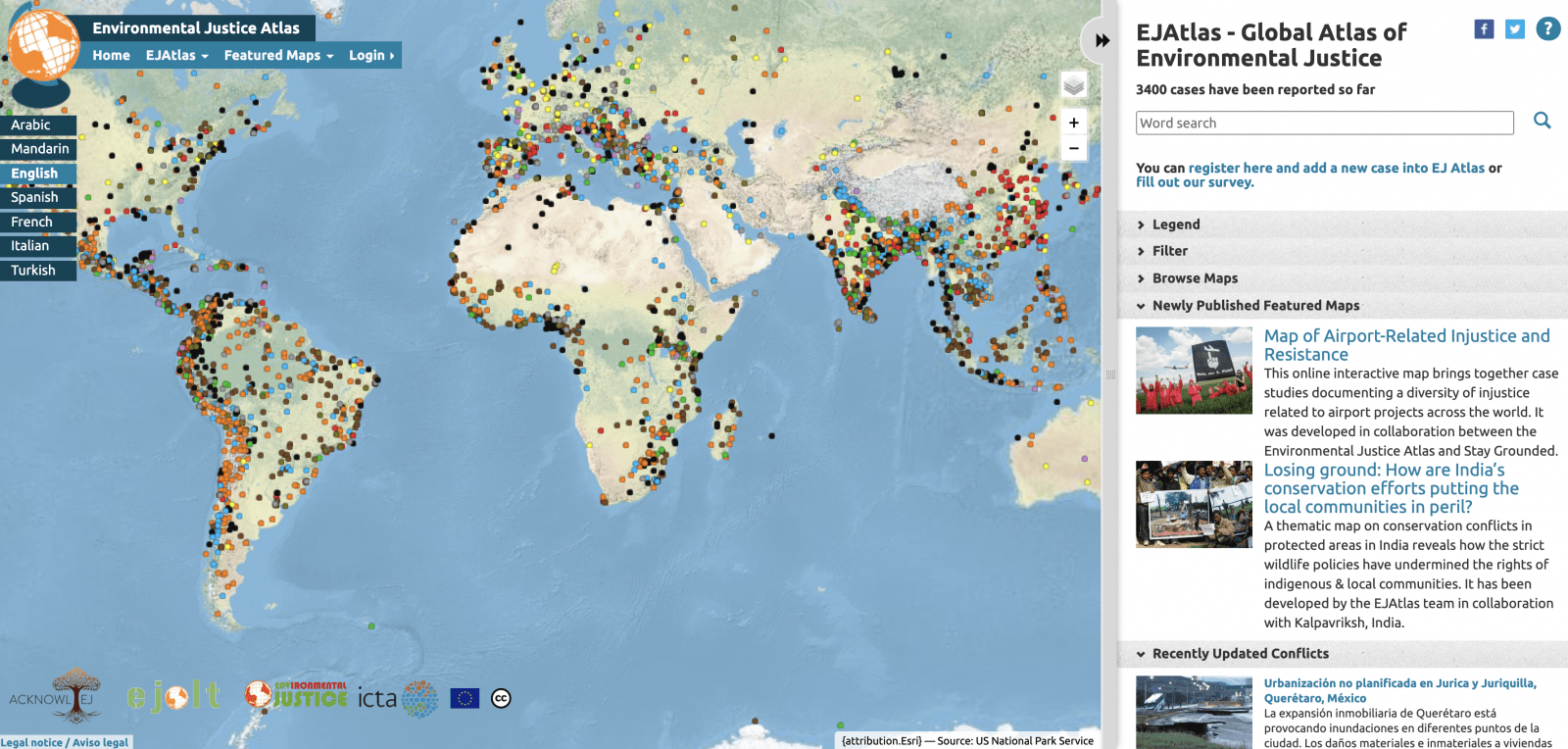Click the Facebook share icon
This screenshot has height=749, width=1568.
pyautogui.click(x=1484, y=29)
